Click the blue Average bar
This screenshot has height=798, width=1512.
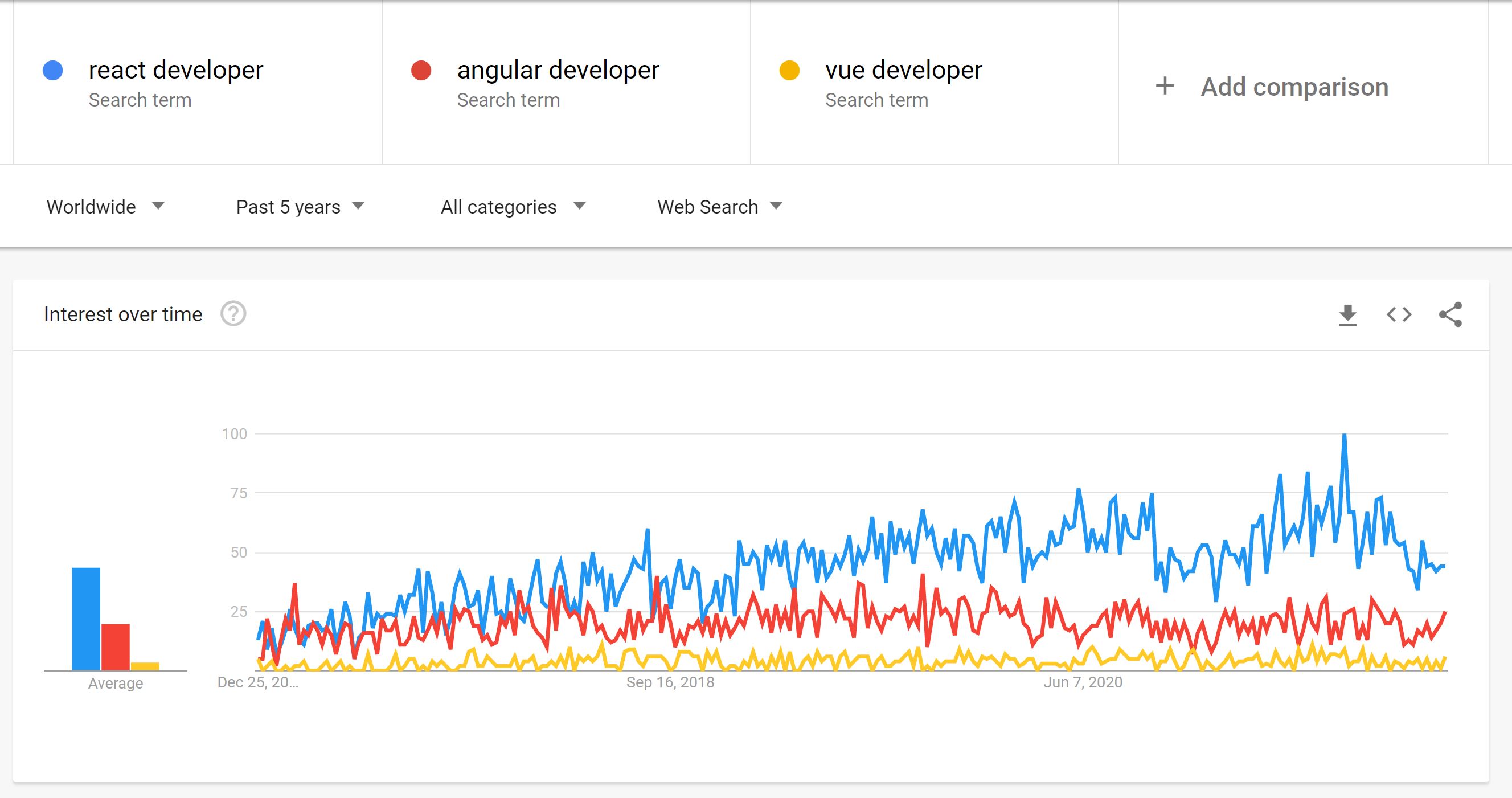click(x=85, y=619)
